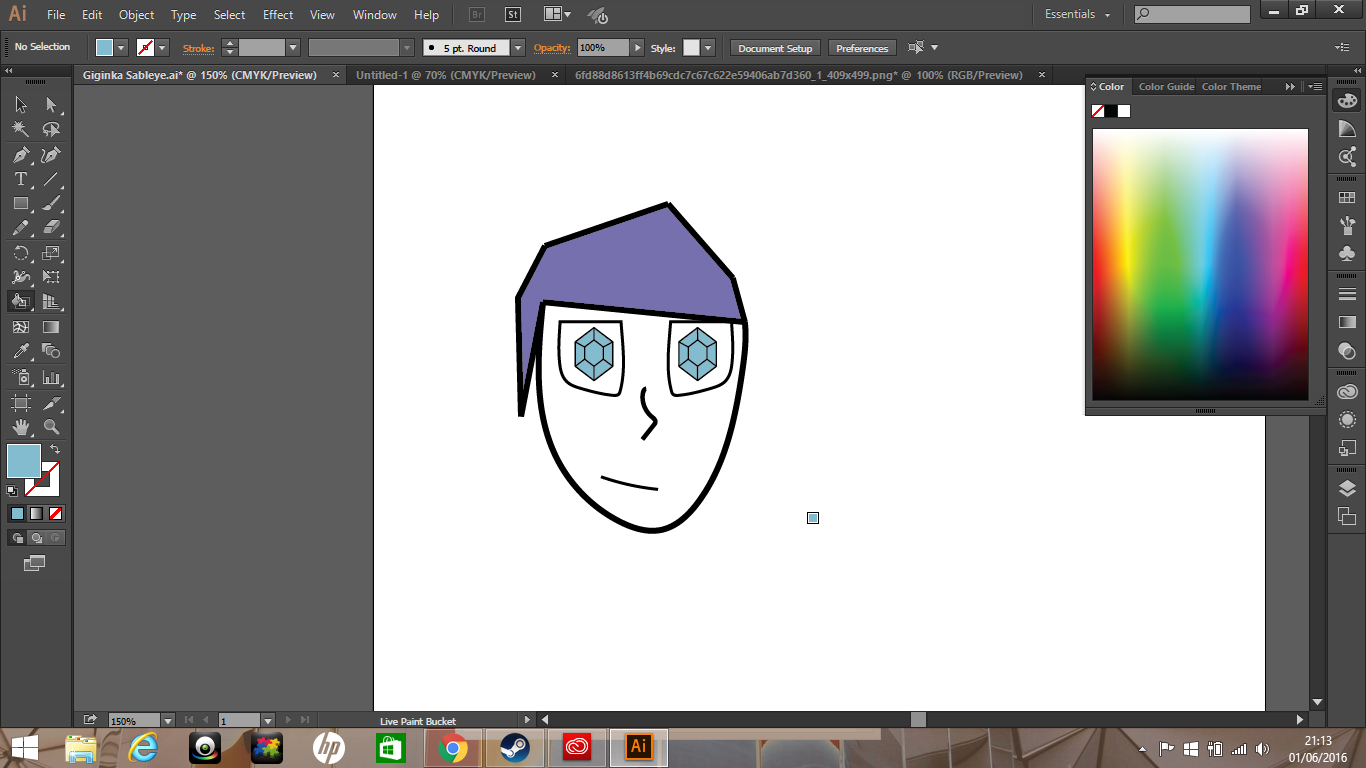
Task: Click the Bridge (Br) button
Action: pyautogui.click(x=477, y=15)
